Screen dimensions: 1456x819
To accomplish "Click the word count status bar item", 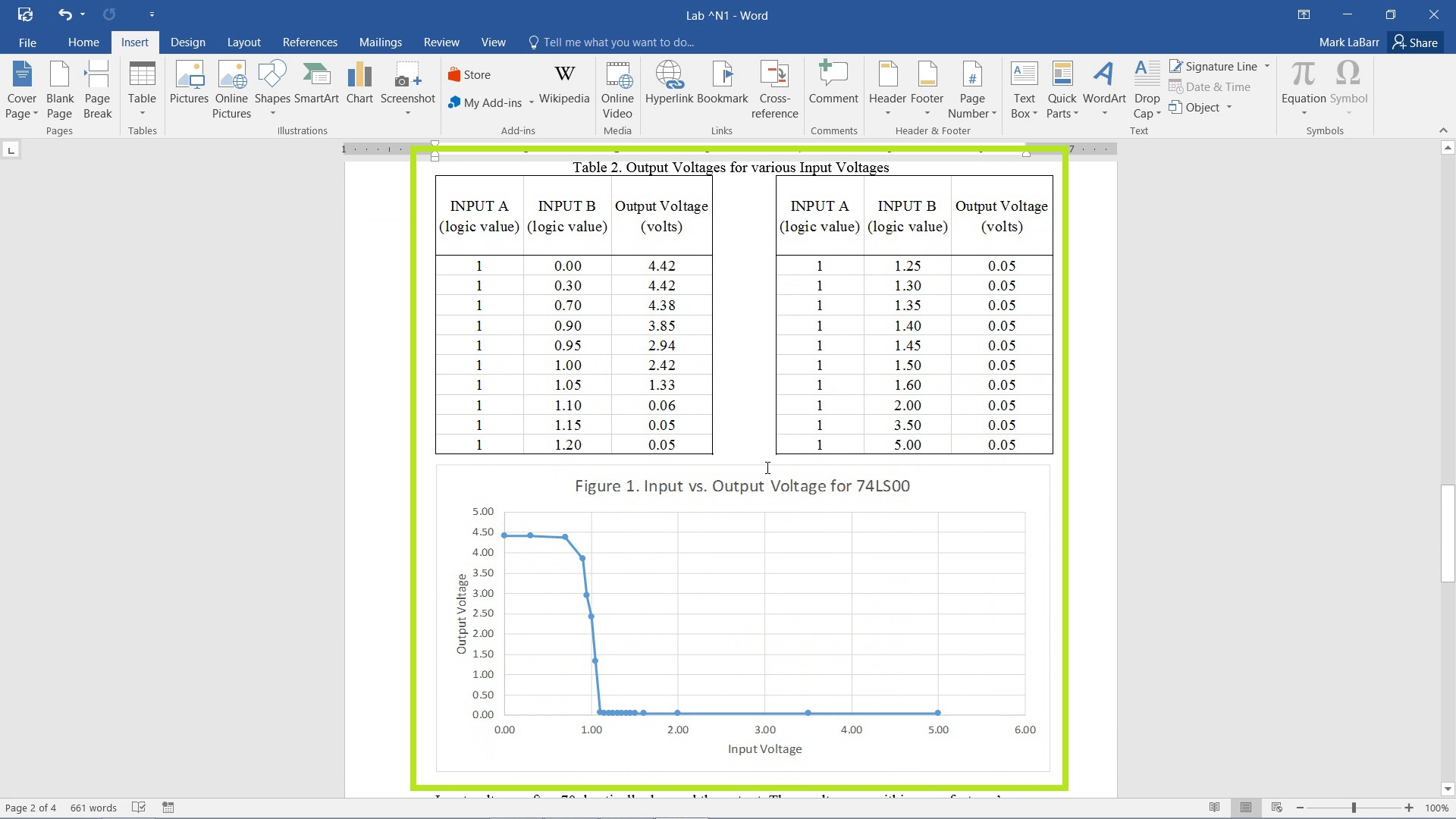I will click(92, 807).
